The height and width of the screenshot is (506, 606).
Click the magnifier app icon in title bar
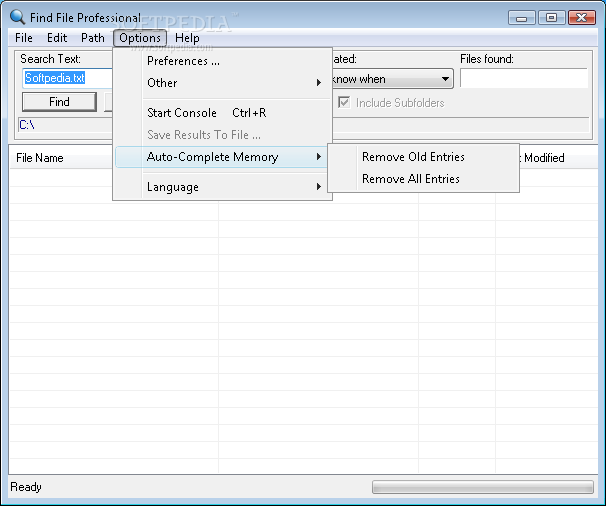tap(17, 17)
